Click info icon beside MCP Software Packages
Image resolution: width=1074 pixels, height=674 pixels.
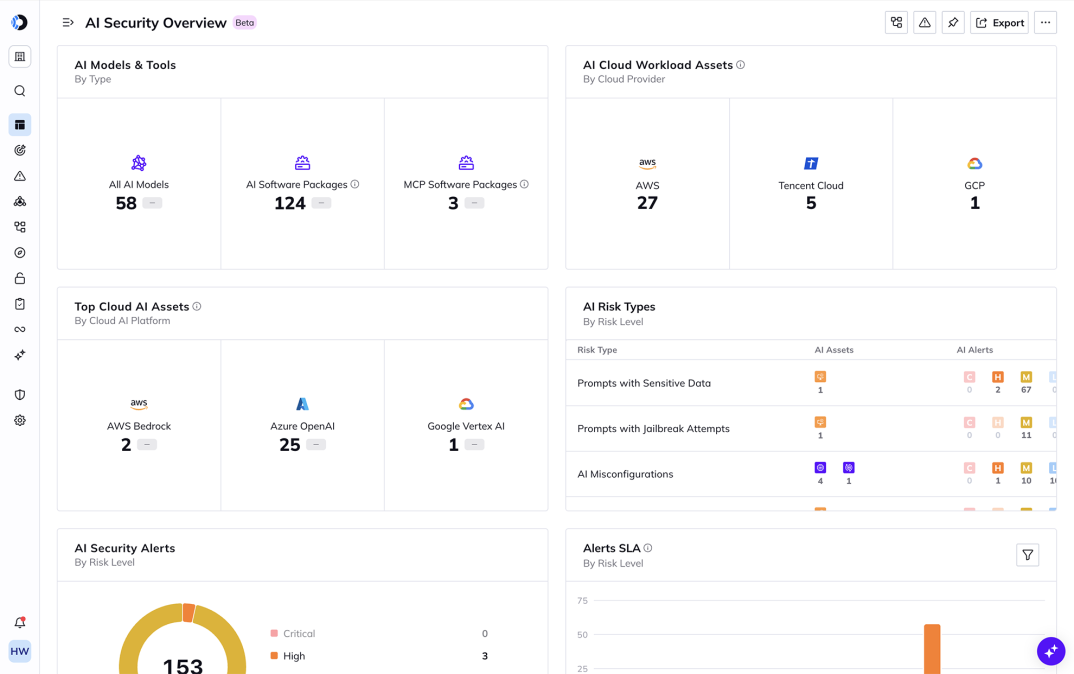click(524, 184)
